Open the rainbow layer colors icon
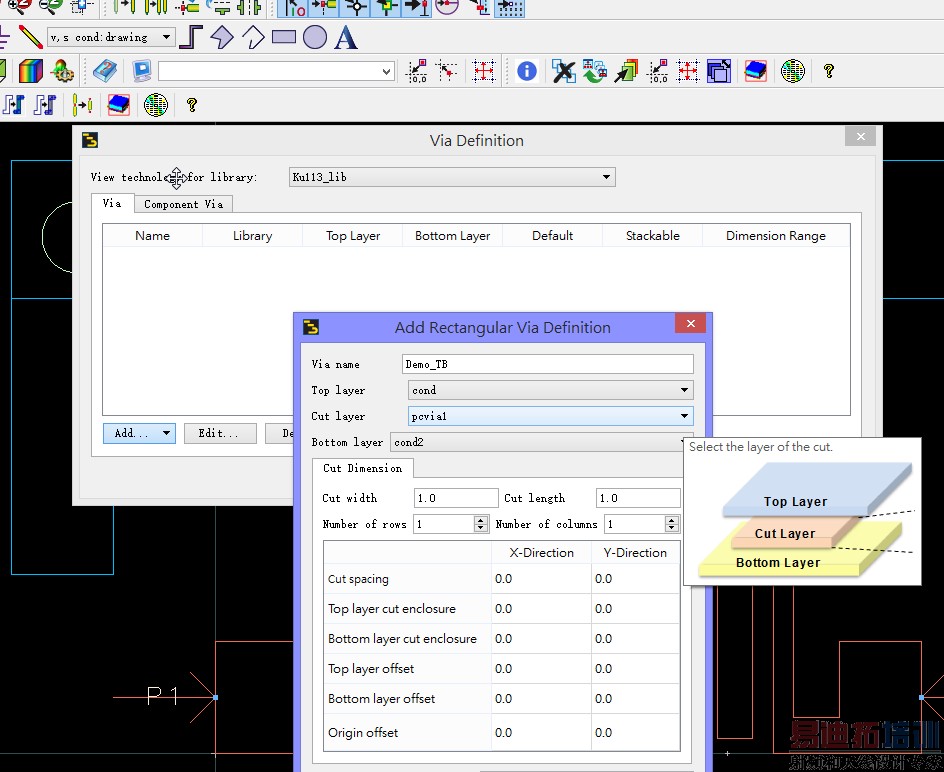The height and width of the screenshot is (772, 944). 31,71
